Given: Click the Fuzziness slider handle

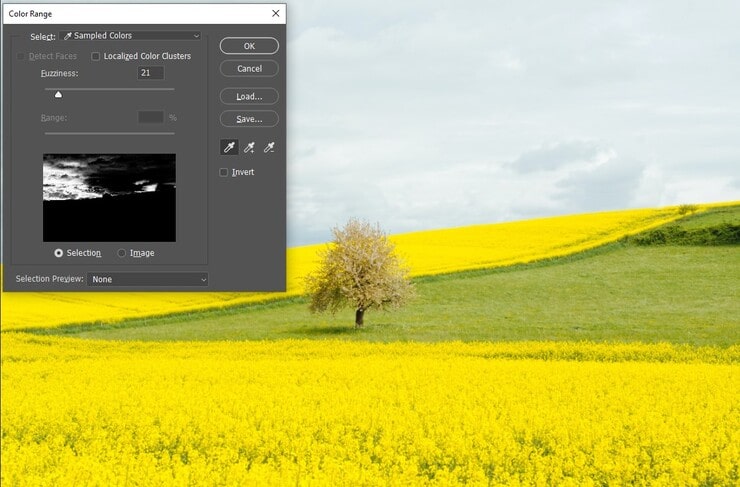Looking at the screenshot, I should pyautogui.click(x=58, y=95).
